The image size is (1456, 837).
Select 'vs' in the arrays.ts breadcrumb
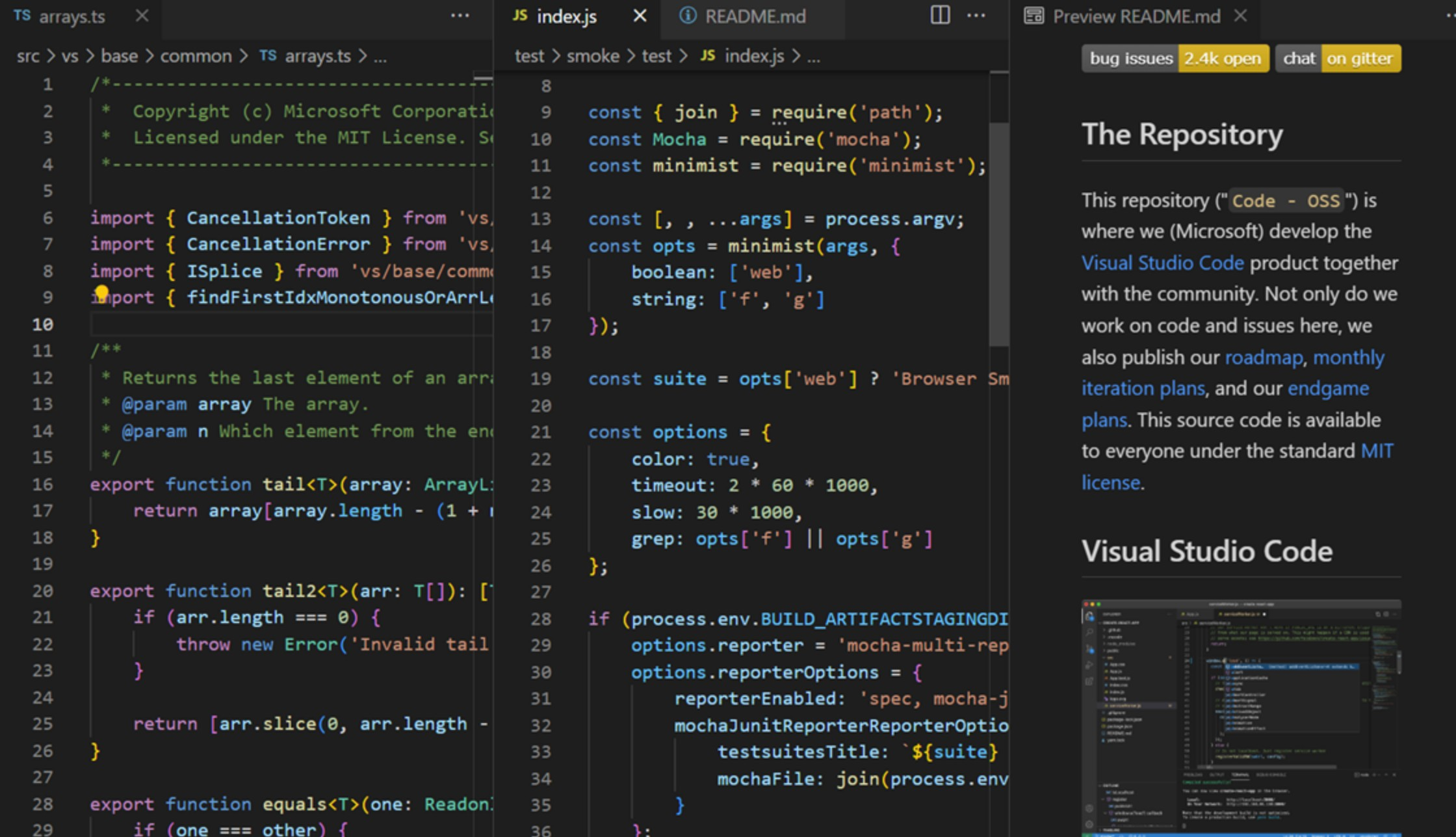click(70, 57)
